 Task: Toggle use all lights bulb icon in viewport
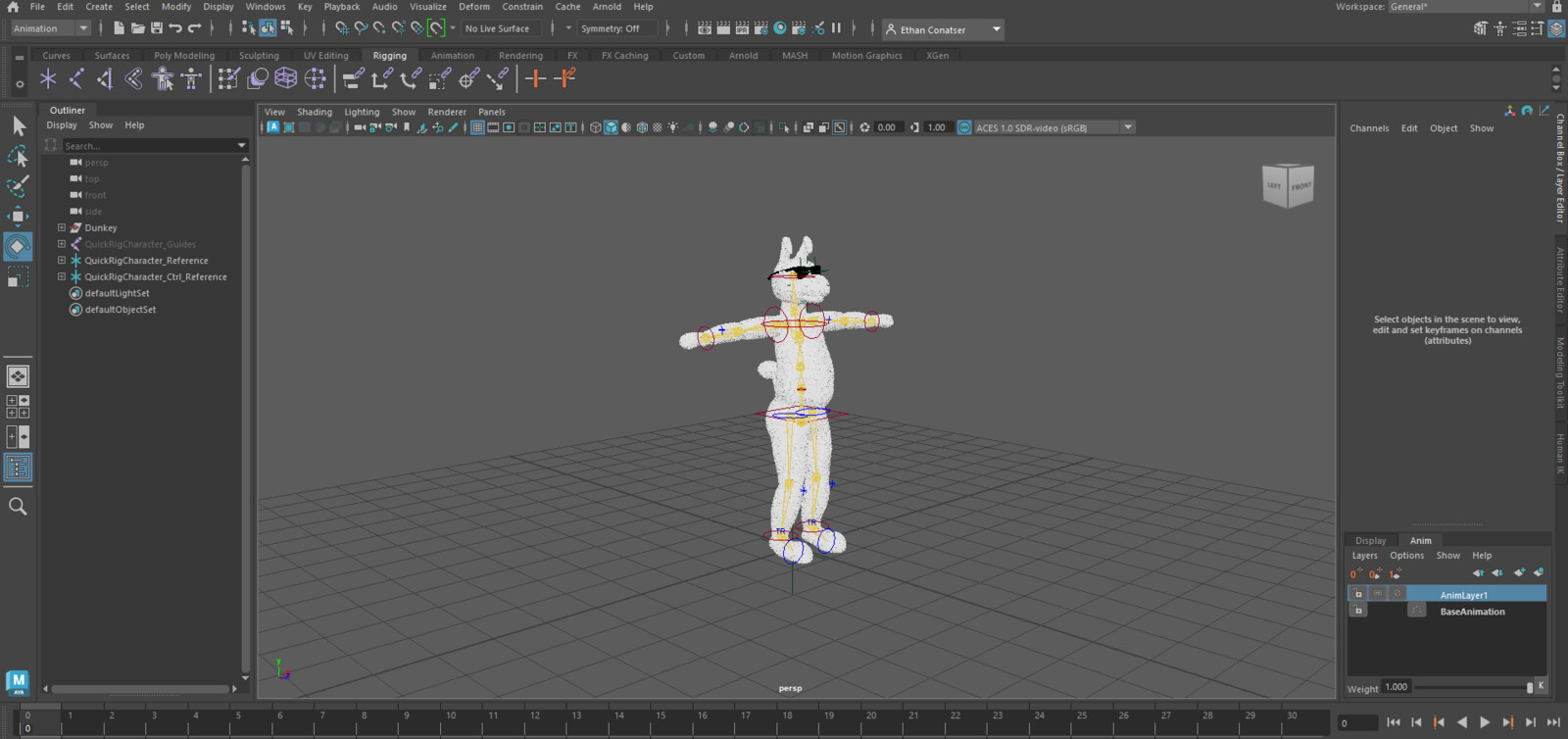click(x=673, y=127)
